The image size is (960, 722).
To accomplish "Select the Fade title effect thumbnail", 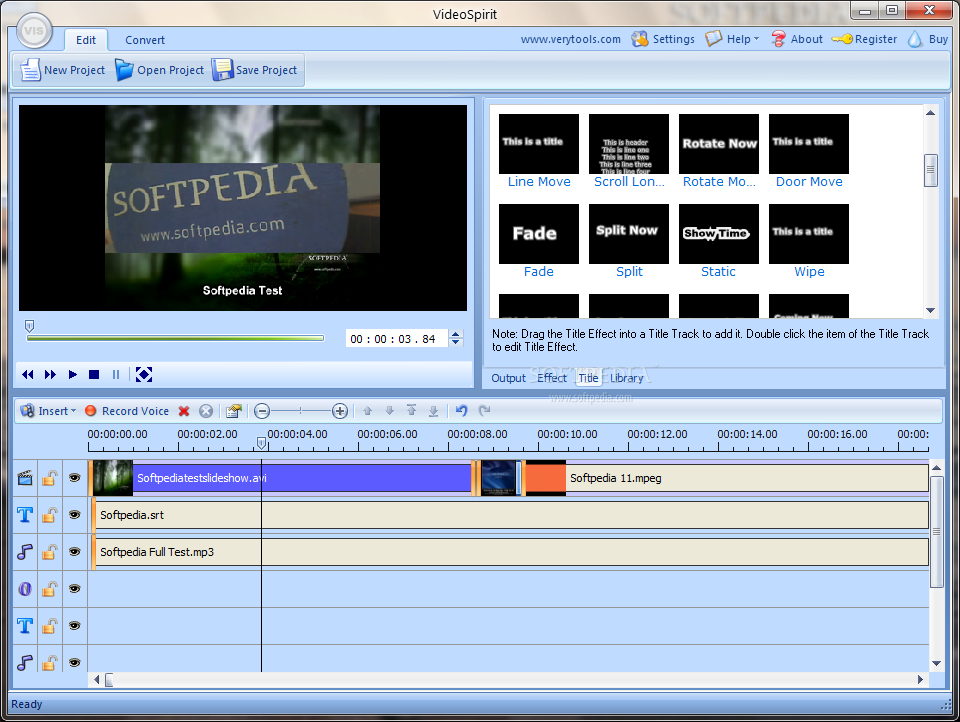I will (x=539, y=234).
